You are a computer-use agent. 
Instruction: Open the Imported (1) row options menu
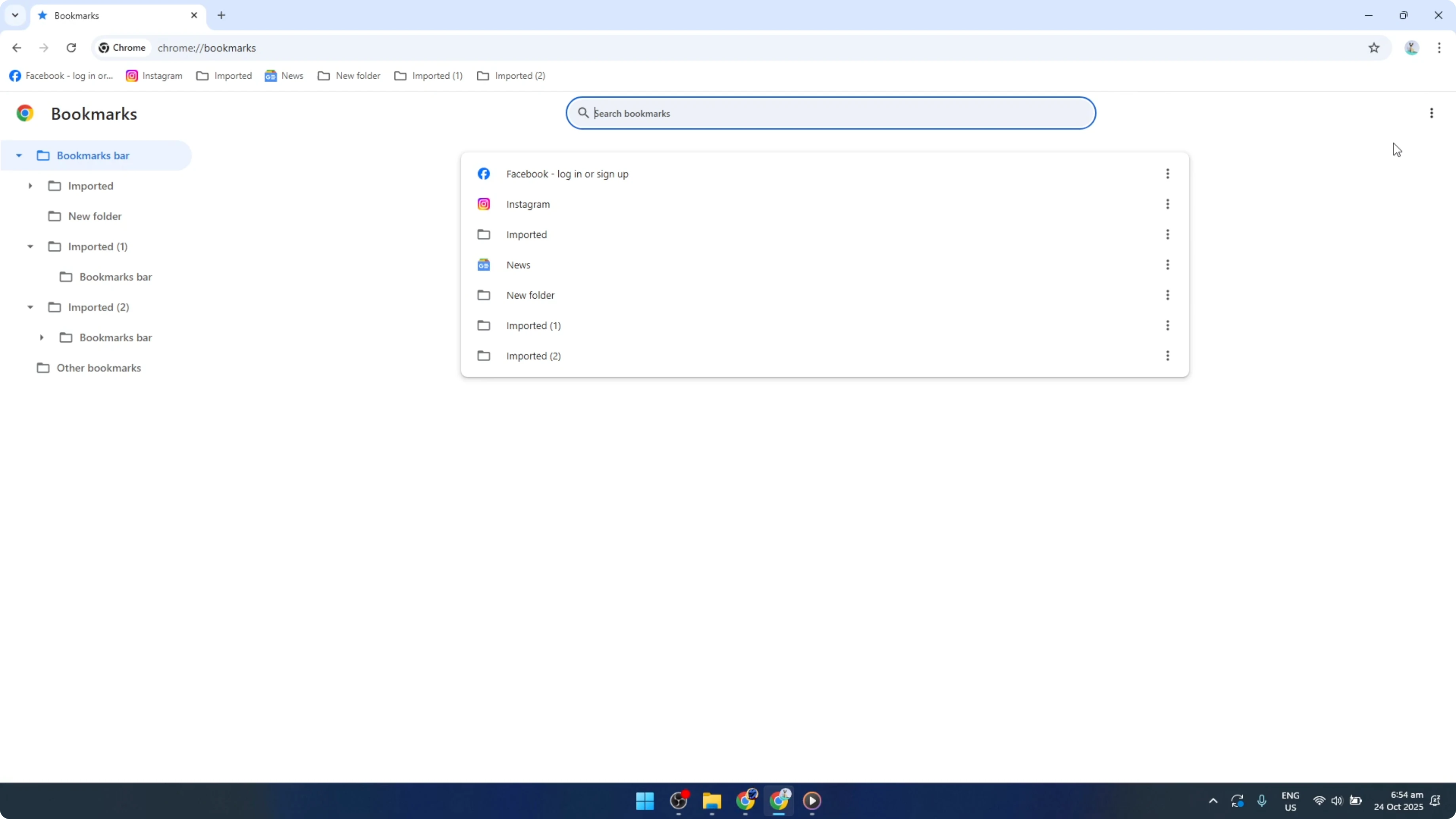coord(1168,325)
